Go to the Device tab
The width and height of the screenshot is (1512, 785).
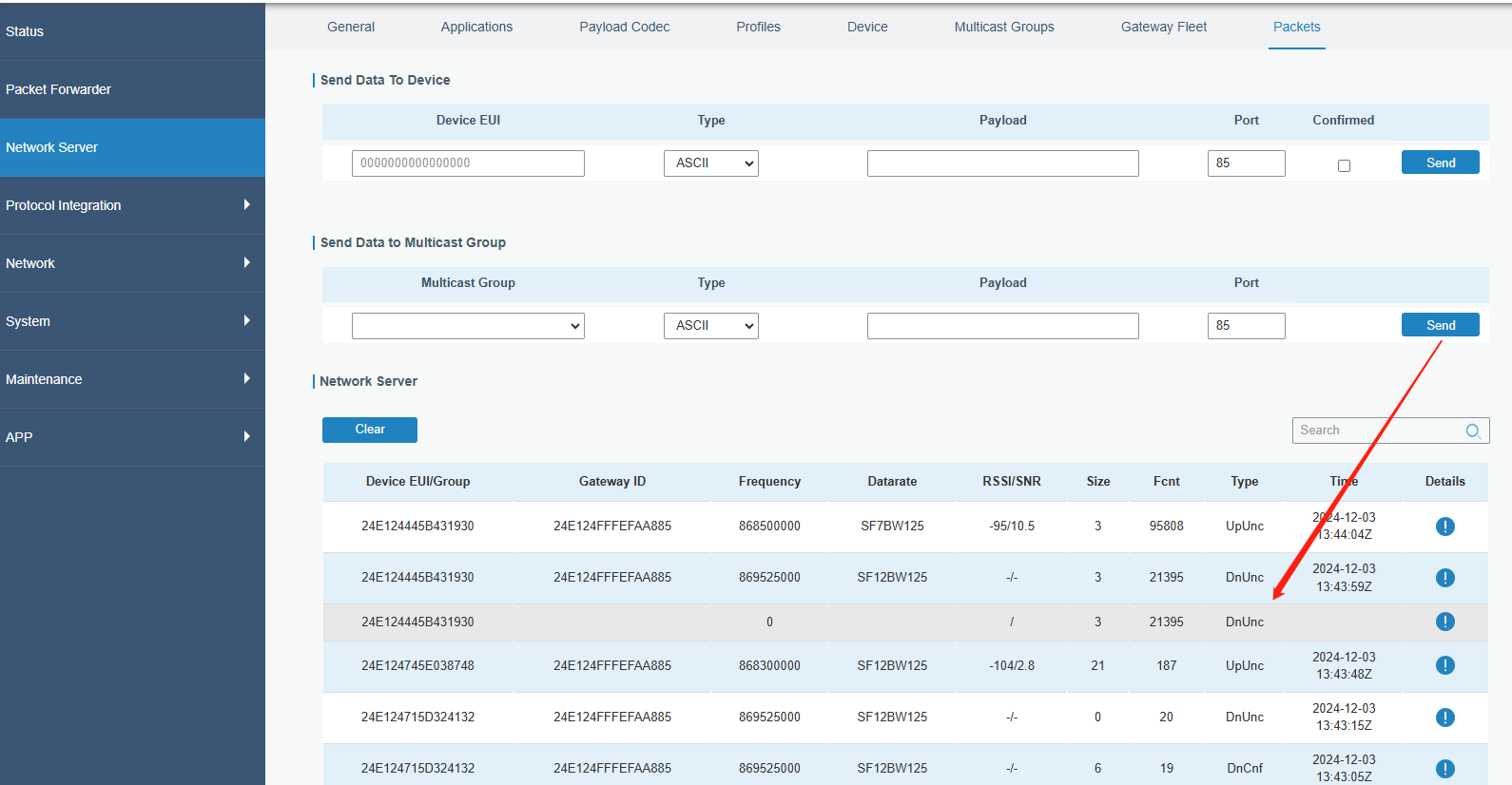pyautogui.click(x=867, y=27)
